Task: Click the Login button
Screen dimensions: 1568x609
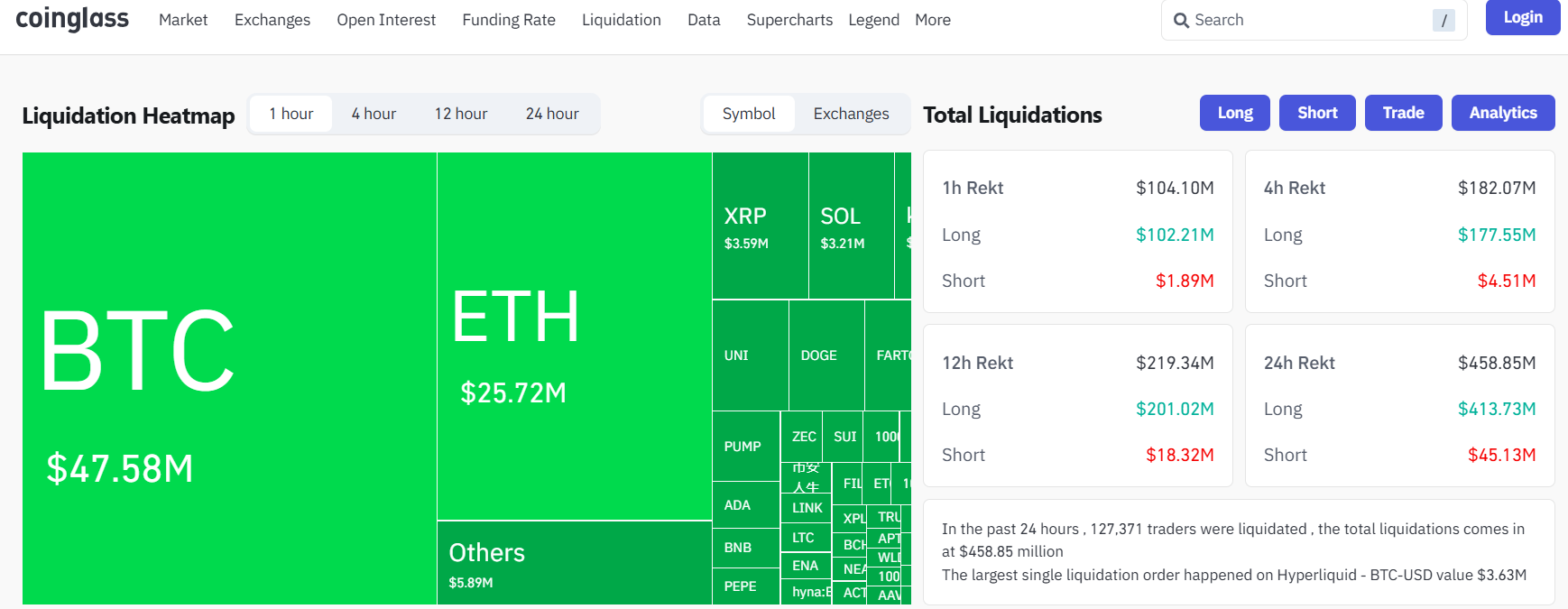Action: [1523, 17]
